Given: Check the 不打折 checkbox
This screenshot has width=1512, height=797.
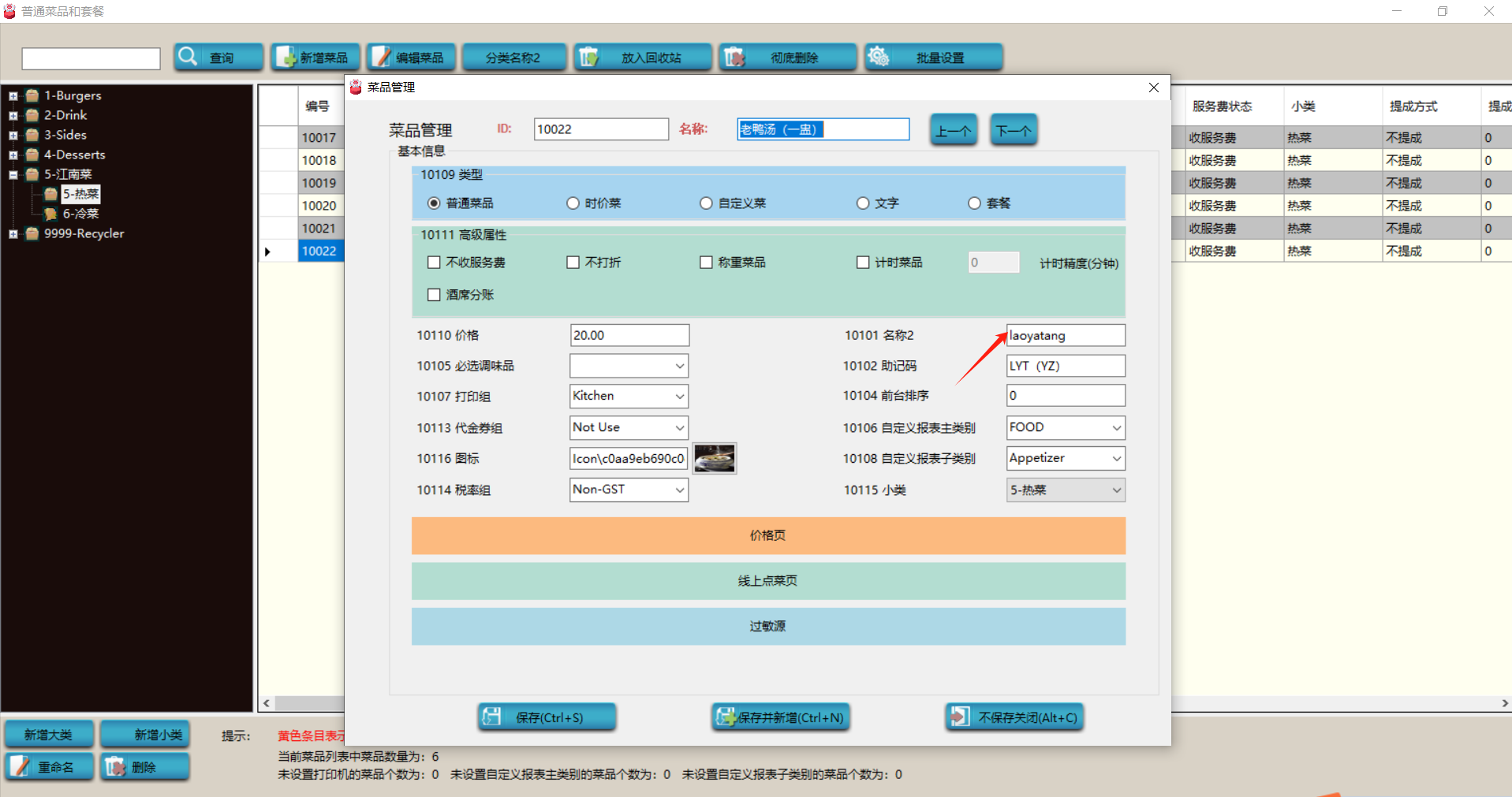Looking at the screenshot, I should [x=573, y=263].
